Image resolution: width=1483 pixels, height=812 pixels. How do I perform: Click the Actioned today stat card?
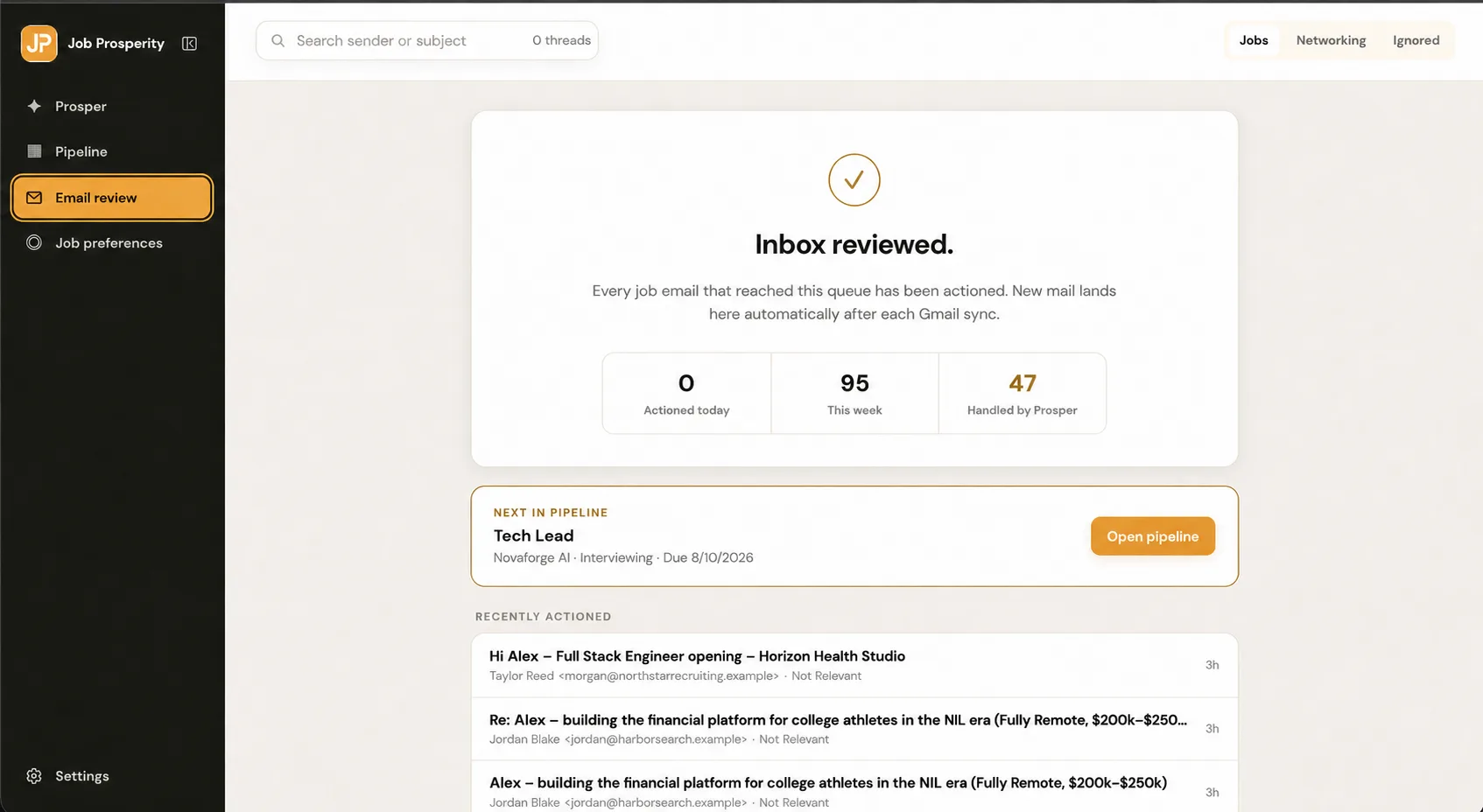coord(686,394)
